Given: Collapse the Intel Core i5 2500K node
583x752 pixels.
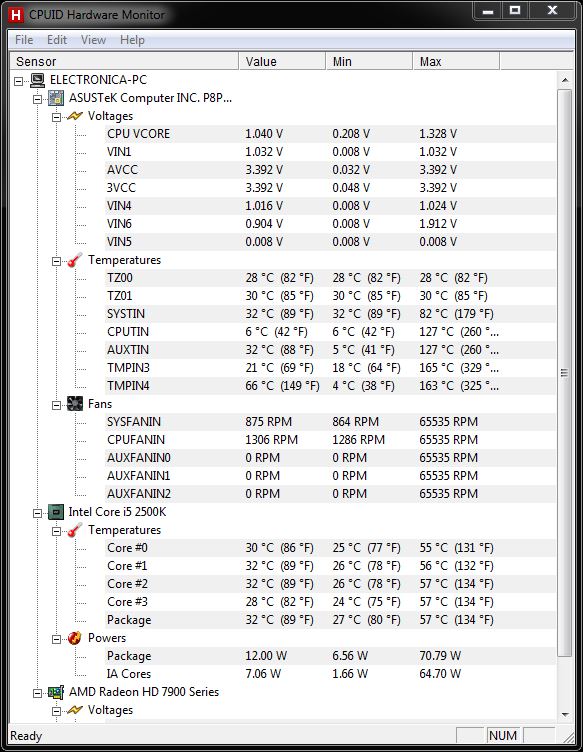Looking at the screenshot, I should 37,513.
